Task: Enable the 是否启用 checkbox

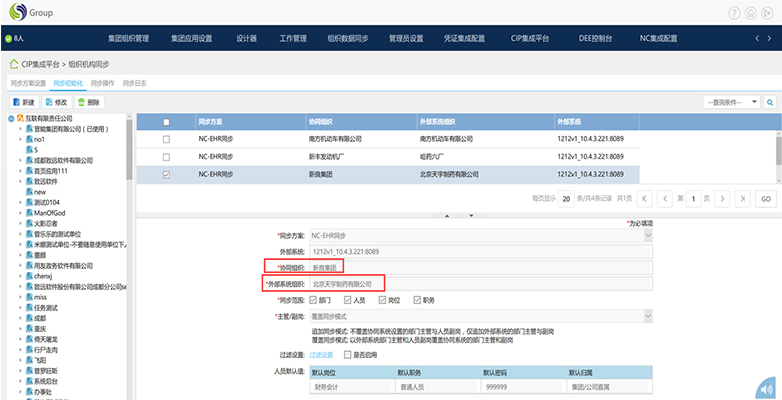Action: tap(347, 353)
